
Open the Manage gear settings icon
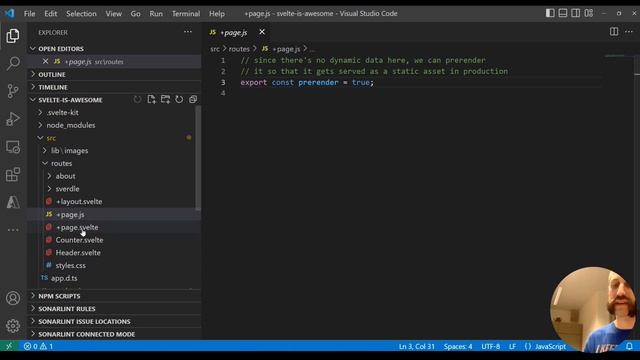[13, 326]
